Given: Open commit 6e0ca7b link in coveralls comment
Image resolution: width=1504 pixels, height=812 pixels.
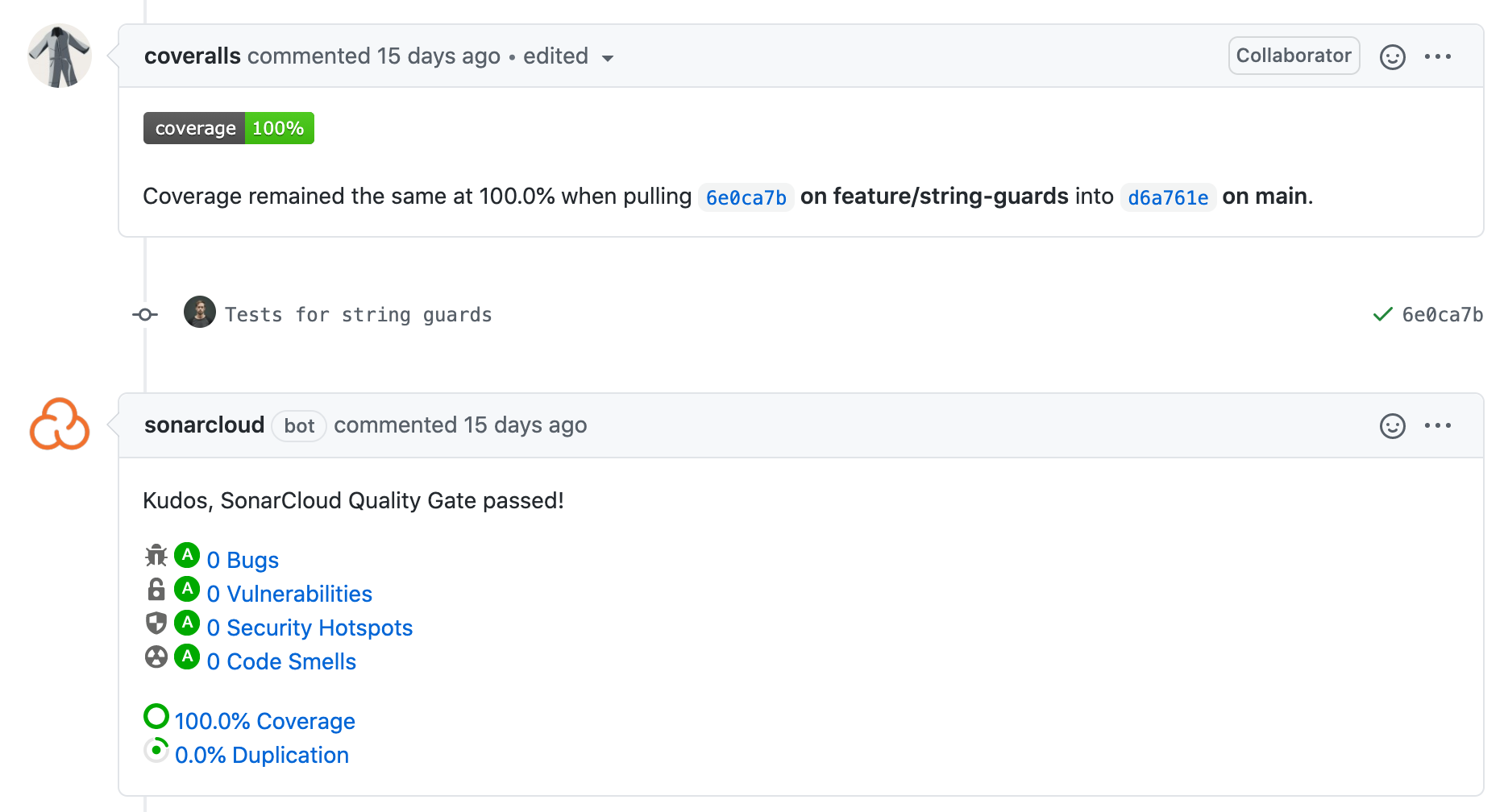Looking at the screenshot, I should tap(746, 197).
